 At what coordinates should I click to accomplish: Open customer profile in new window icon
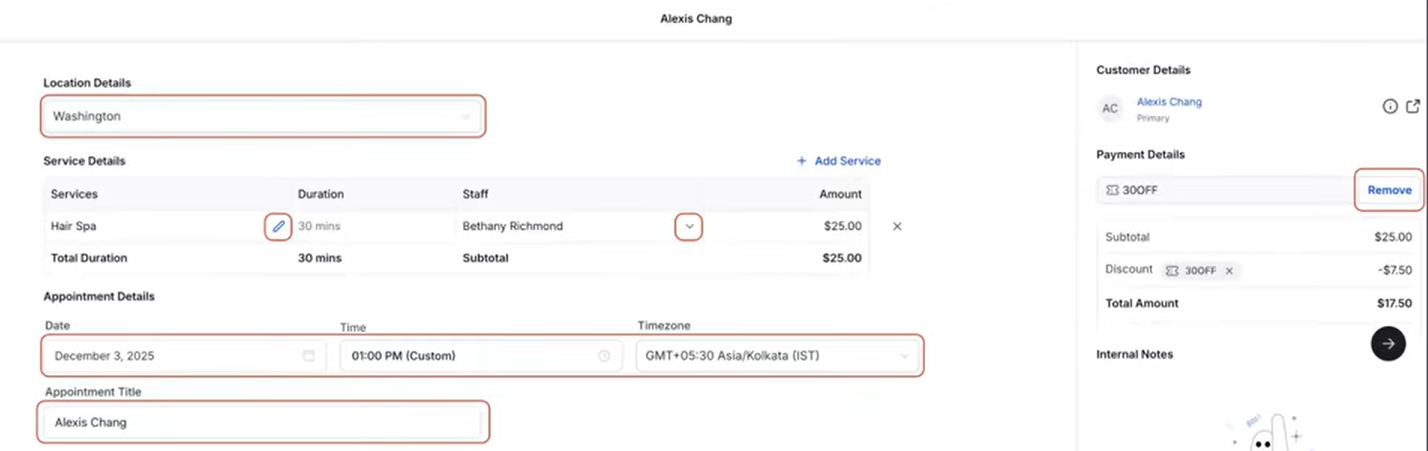pos(1412,107)
